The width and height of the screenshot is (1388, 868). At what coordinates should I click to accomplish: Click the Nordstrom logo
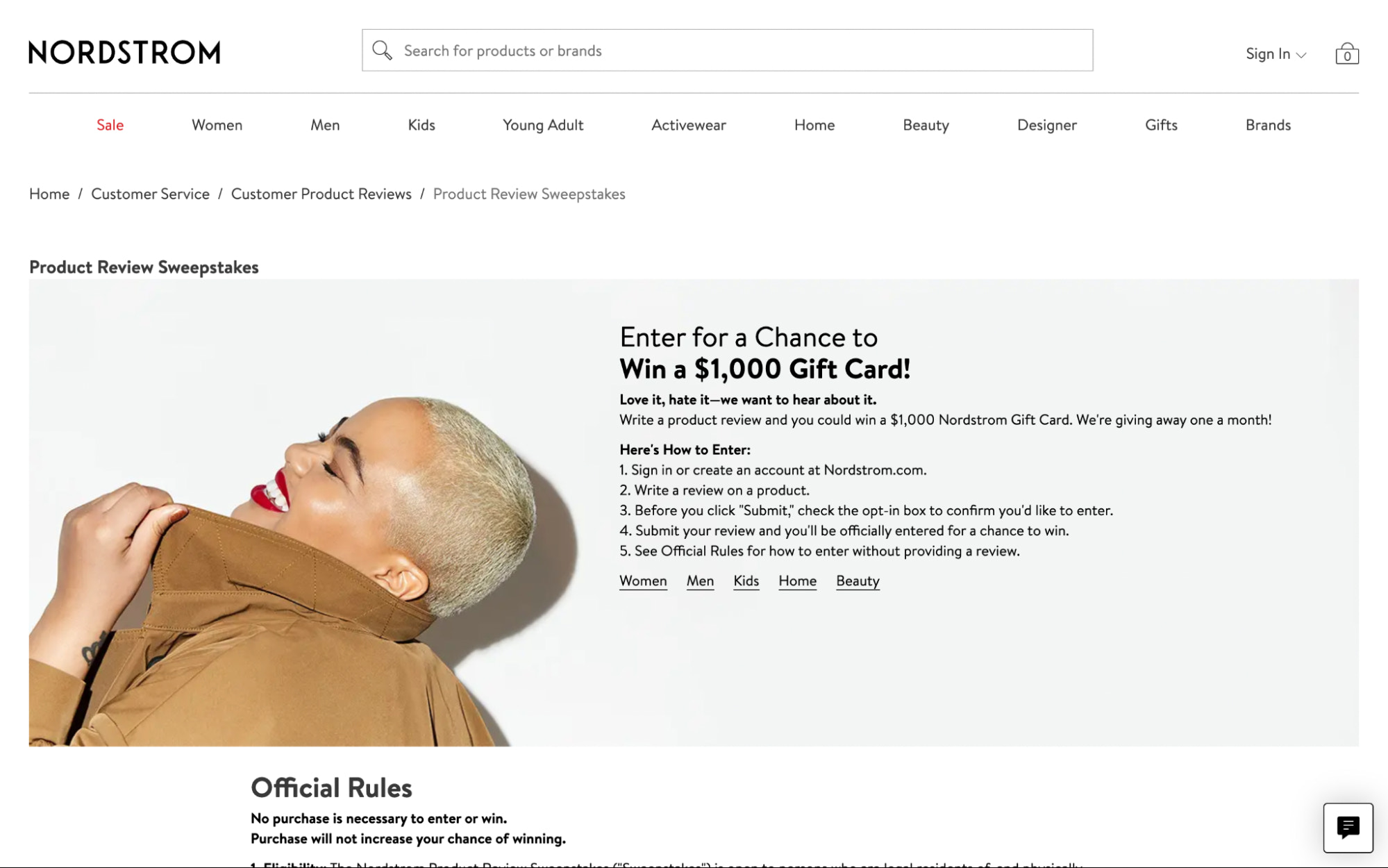coord(124,52)
